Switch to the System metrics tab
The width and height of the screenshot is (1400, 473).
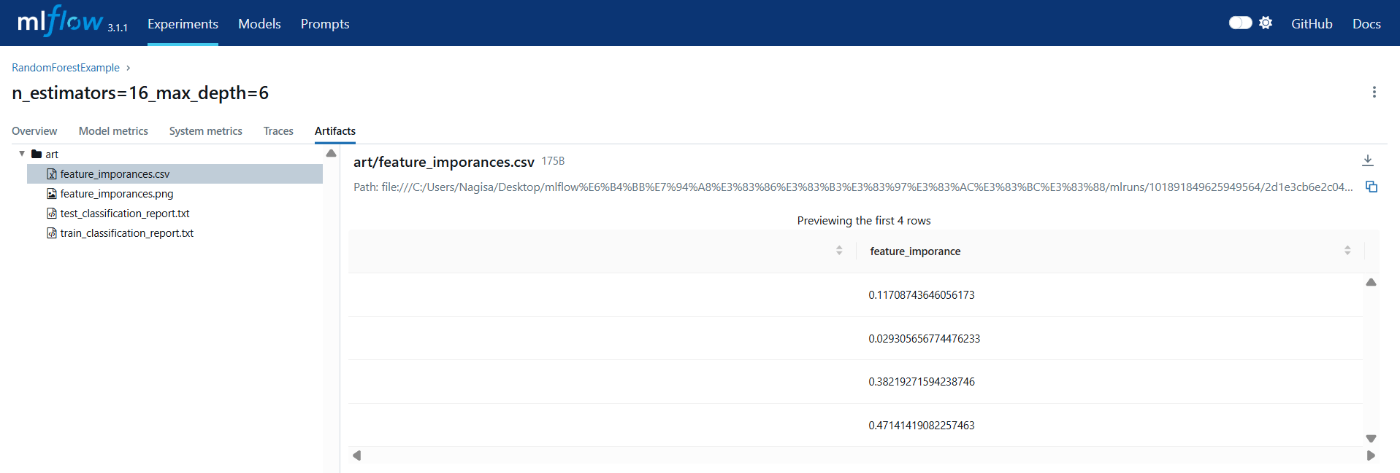click(206, 131)
